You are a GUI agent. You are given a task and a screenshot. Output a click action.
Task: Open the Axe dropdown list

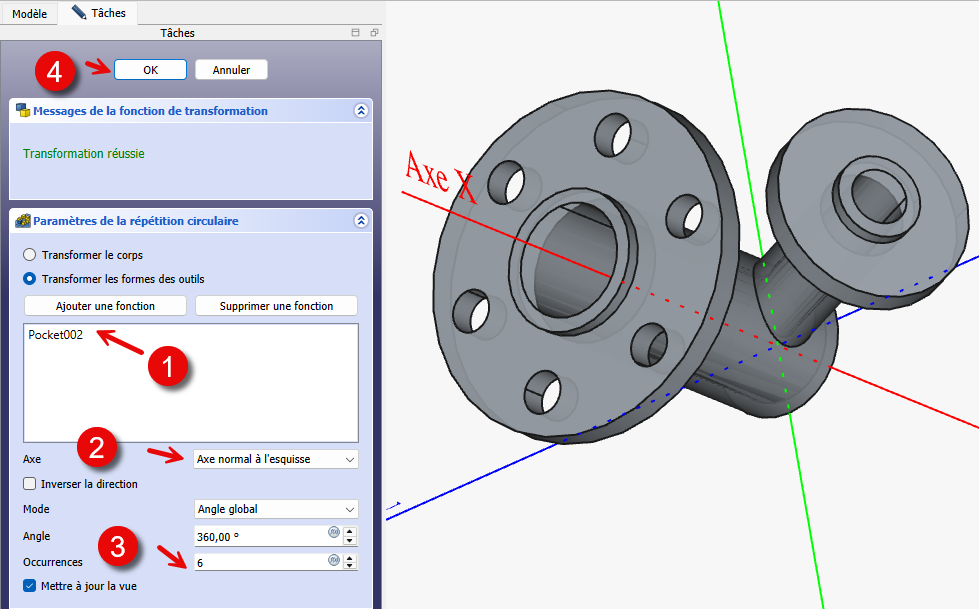[275, 459]
